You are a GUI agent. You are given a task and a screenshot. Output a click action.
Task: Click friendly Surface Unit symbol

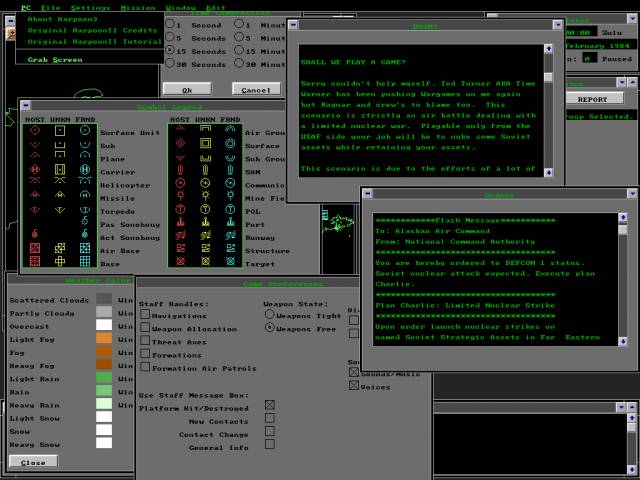coord(85,131)
